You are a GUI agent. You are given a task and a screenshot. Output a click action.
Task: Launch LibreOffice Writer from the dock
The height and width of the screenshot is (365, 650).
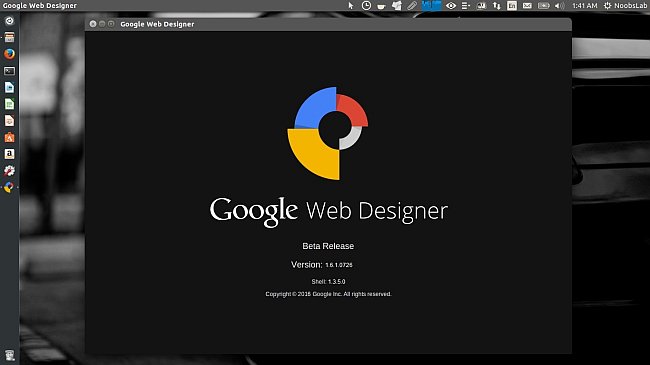pyautogui.click(x=9, y=88)
